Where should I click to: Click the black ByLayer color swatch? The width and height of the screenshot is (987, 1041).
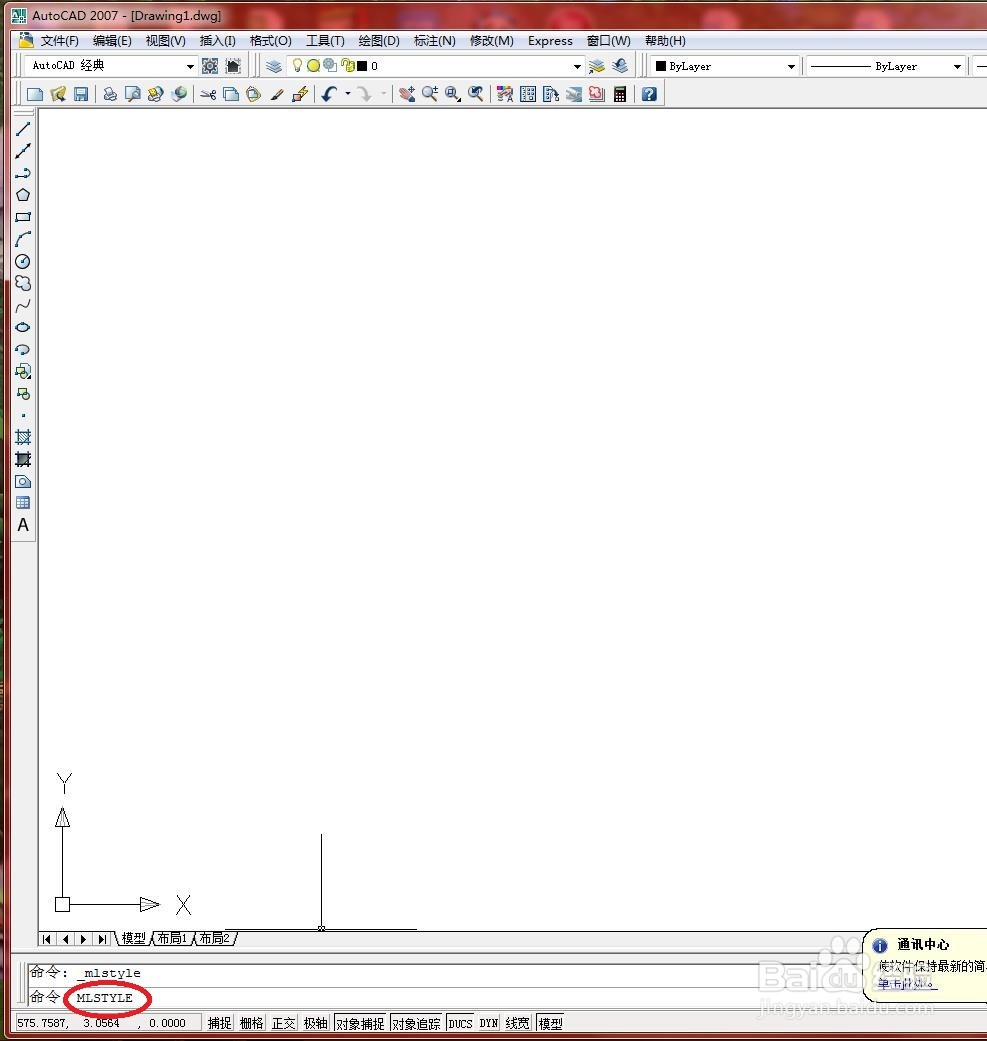point(661,66)
